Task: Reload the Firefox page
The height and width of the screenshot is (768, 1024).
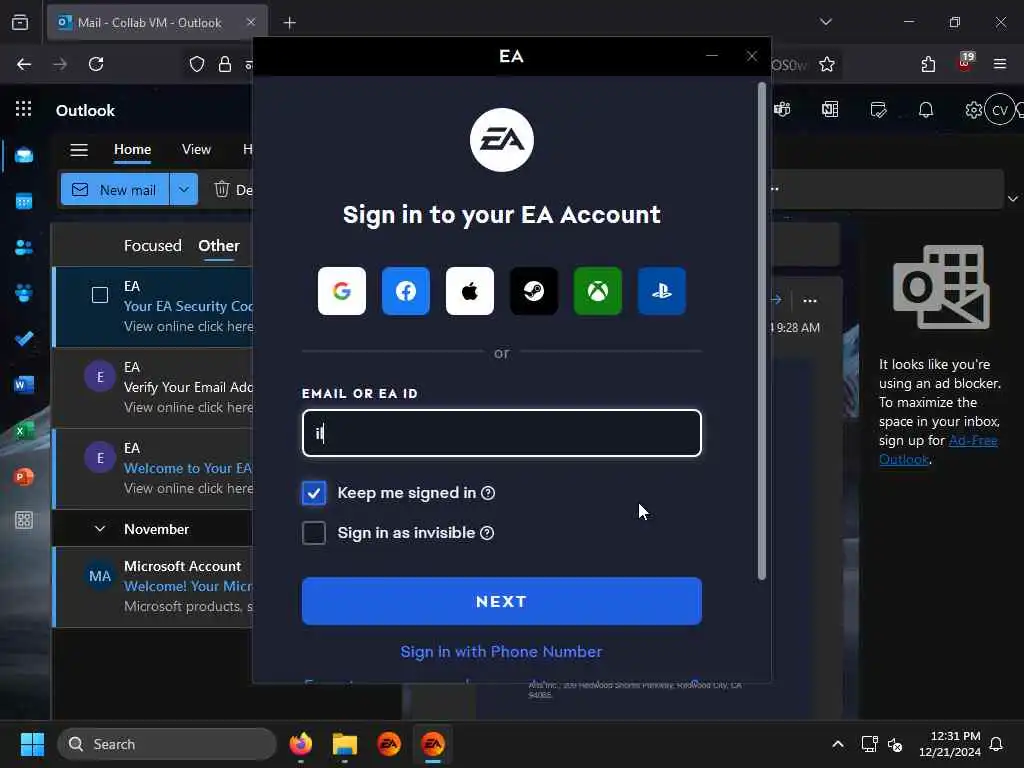Action: coord(96,64)
